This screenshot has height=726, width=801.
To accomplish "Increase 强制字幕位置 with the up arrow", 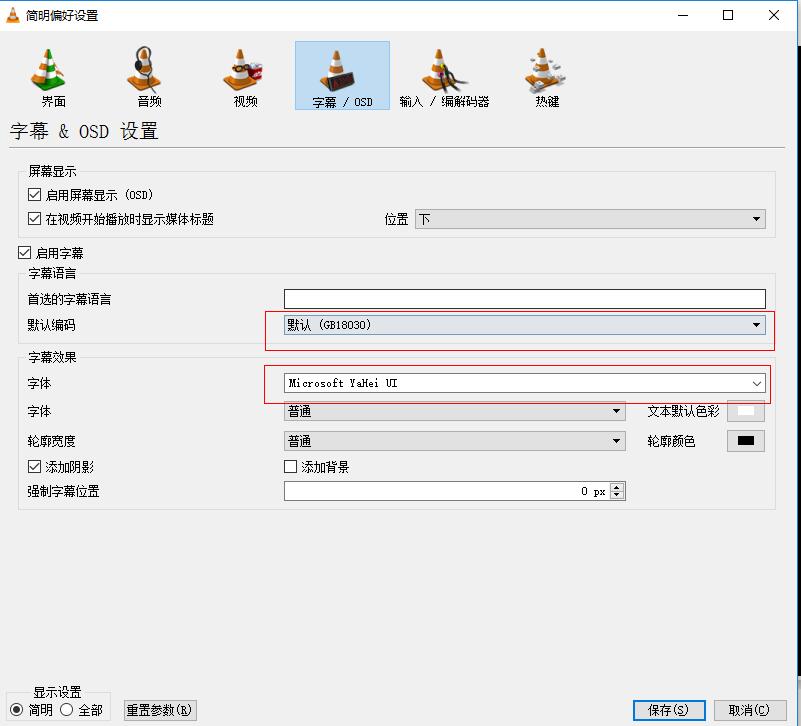I will [x=617, y=487].
